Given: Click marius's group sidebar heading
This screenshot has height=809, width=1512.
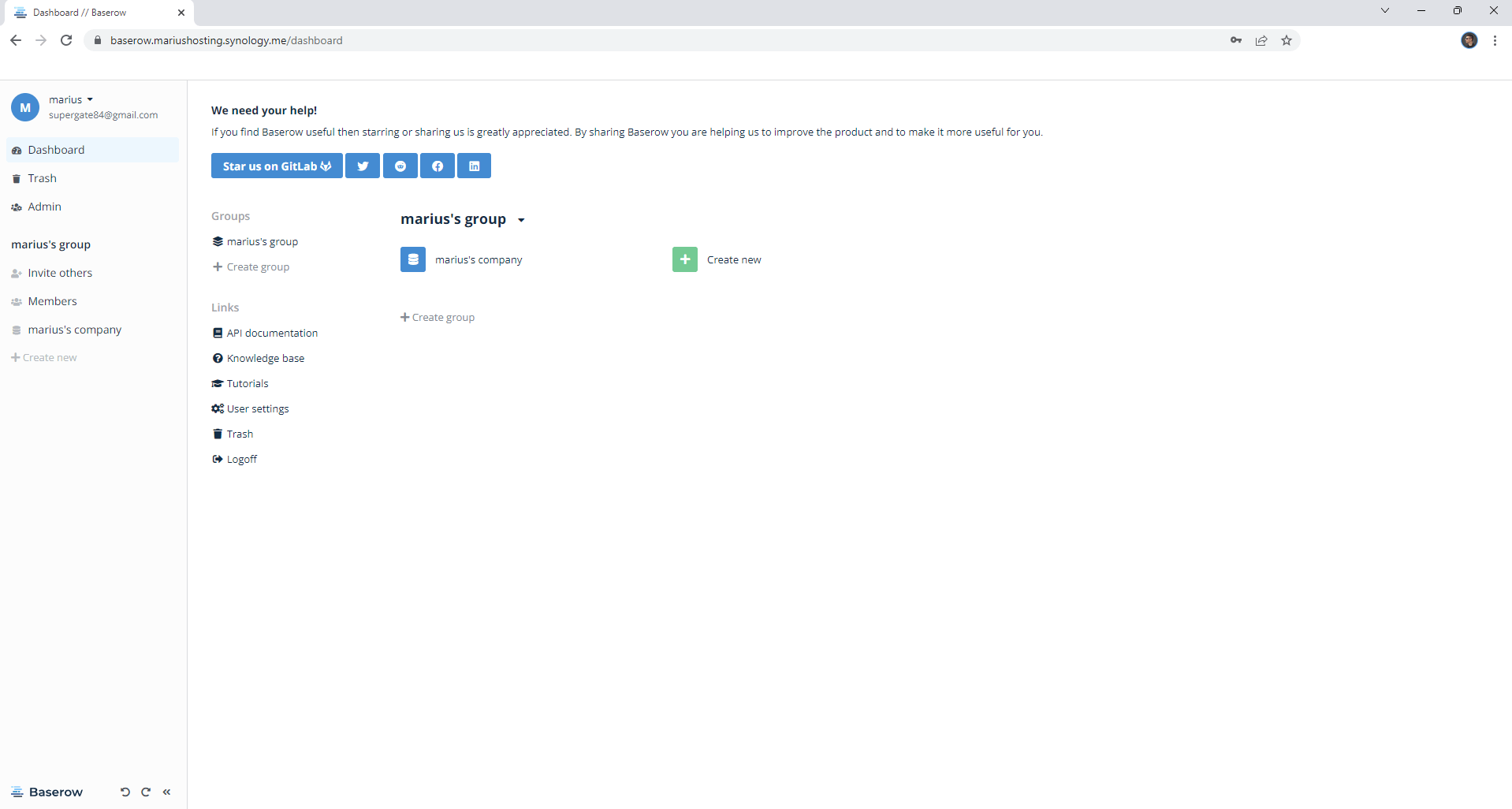Looking at the screenshot, I should coord(51,244).
